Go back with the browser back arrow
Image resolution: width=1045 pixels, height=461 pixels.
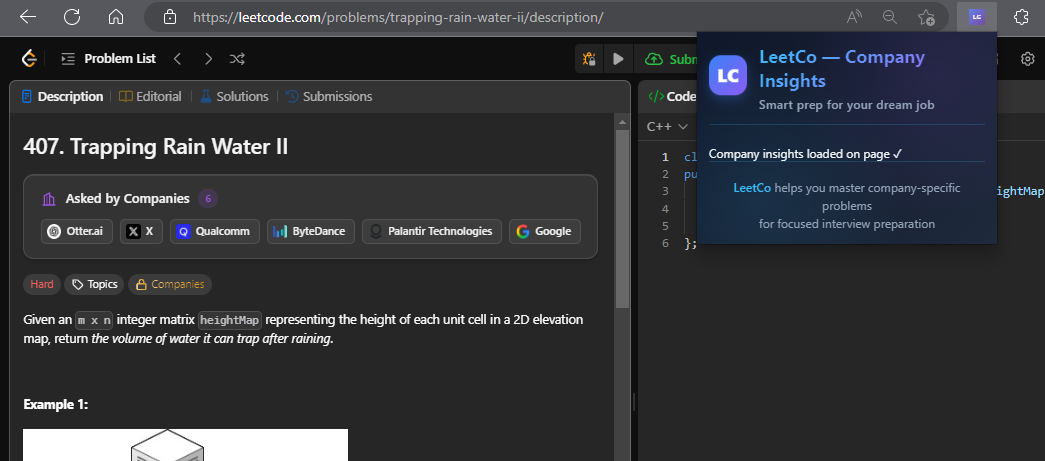click(28, 17)
